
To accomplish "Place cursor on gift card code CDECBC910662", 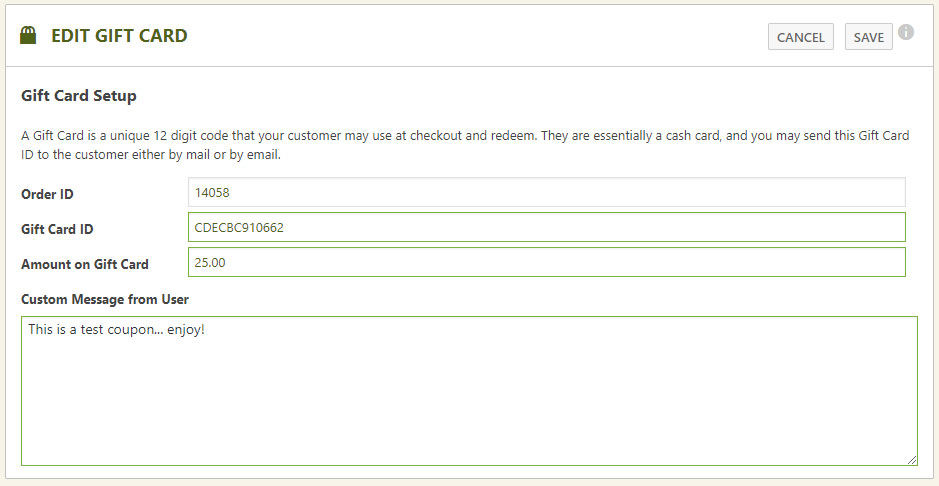I will [x=239, y=227].
